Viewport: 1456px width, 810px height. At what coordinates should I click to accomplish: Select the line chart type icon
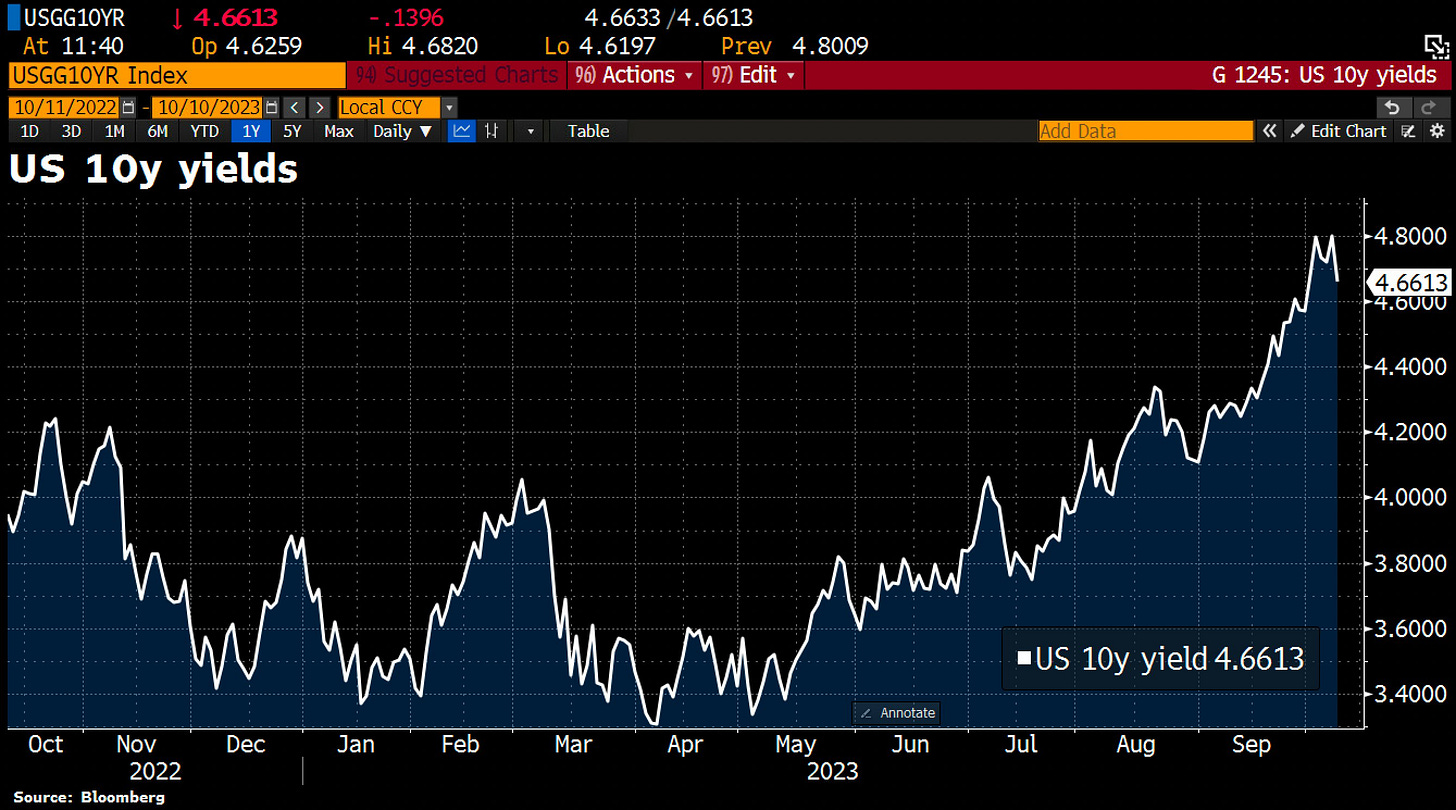[461, 131]
